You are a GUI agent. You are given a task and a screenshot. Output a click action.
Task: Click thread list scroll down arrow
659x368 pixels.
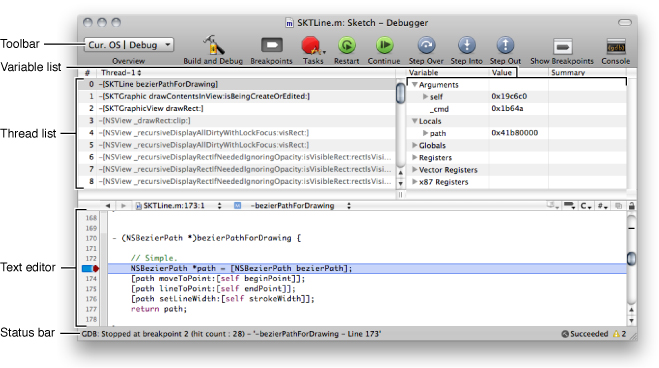click(x=401, y=183)
